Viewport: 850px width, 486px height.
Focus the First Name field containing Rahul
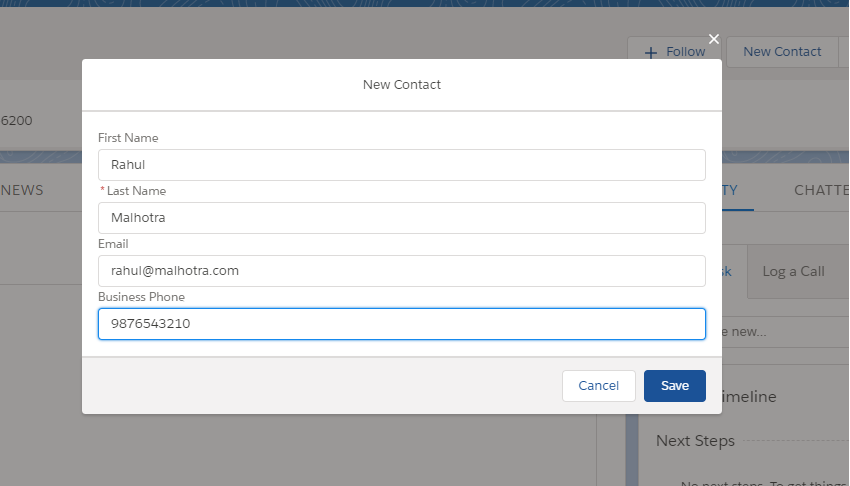[x=402, y=165]
